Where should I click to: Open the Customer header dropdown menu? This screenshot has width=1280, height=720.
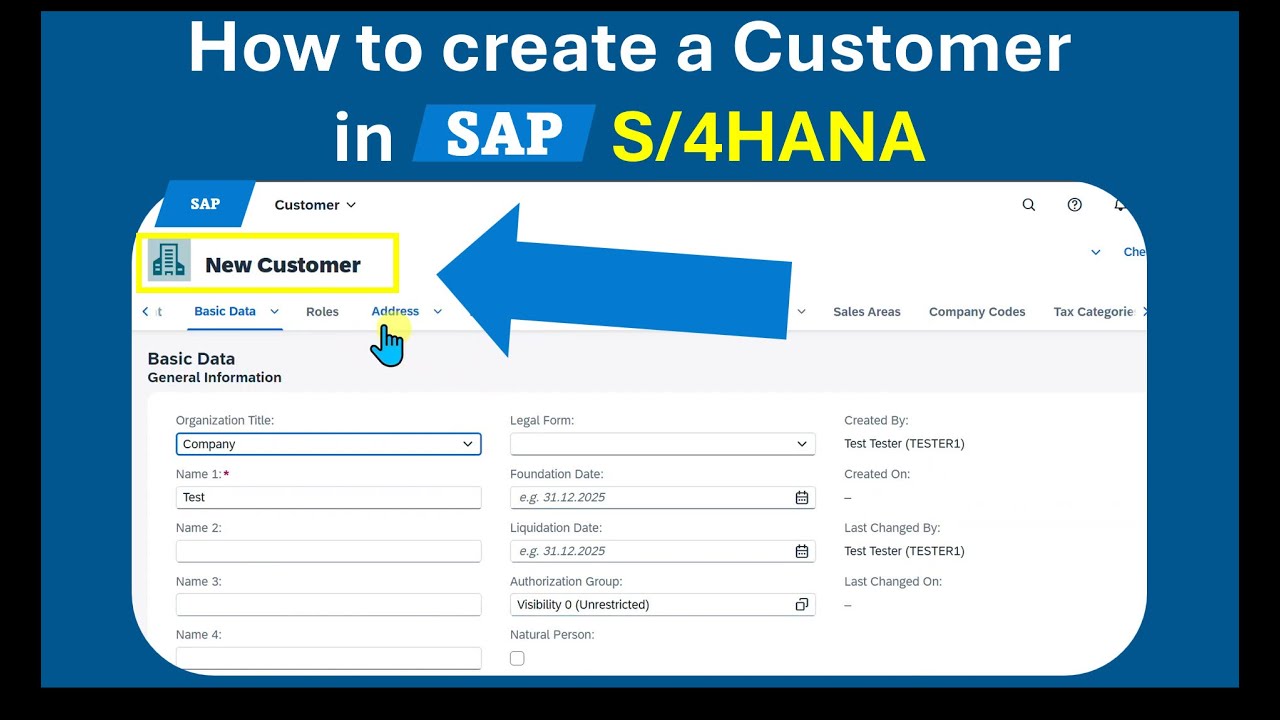(315, 205)
